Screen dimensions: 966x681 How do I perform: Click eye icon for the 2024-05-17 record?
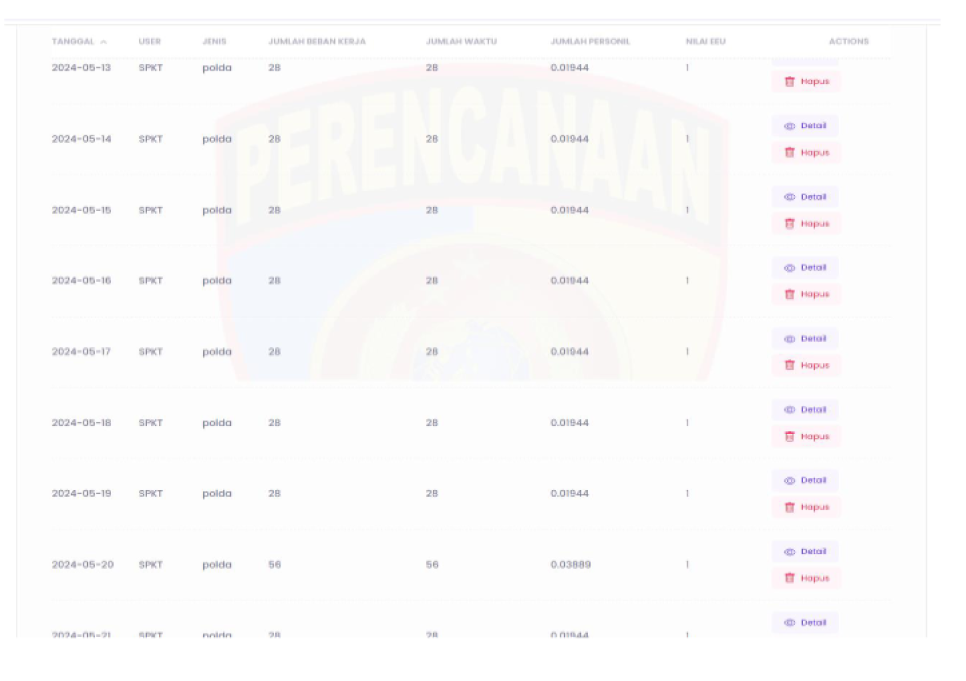[x=789, y=339]
